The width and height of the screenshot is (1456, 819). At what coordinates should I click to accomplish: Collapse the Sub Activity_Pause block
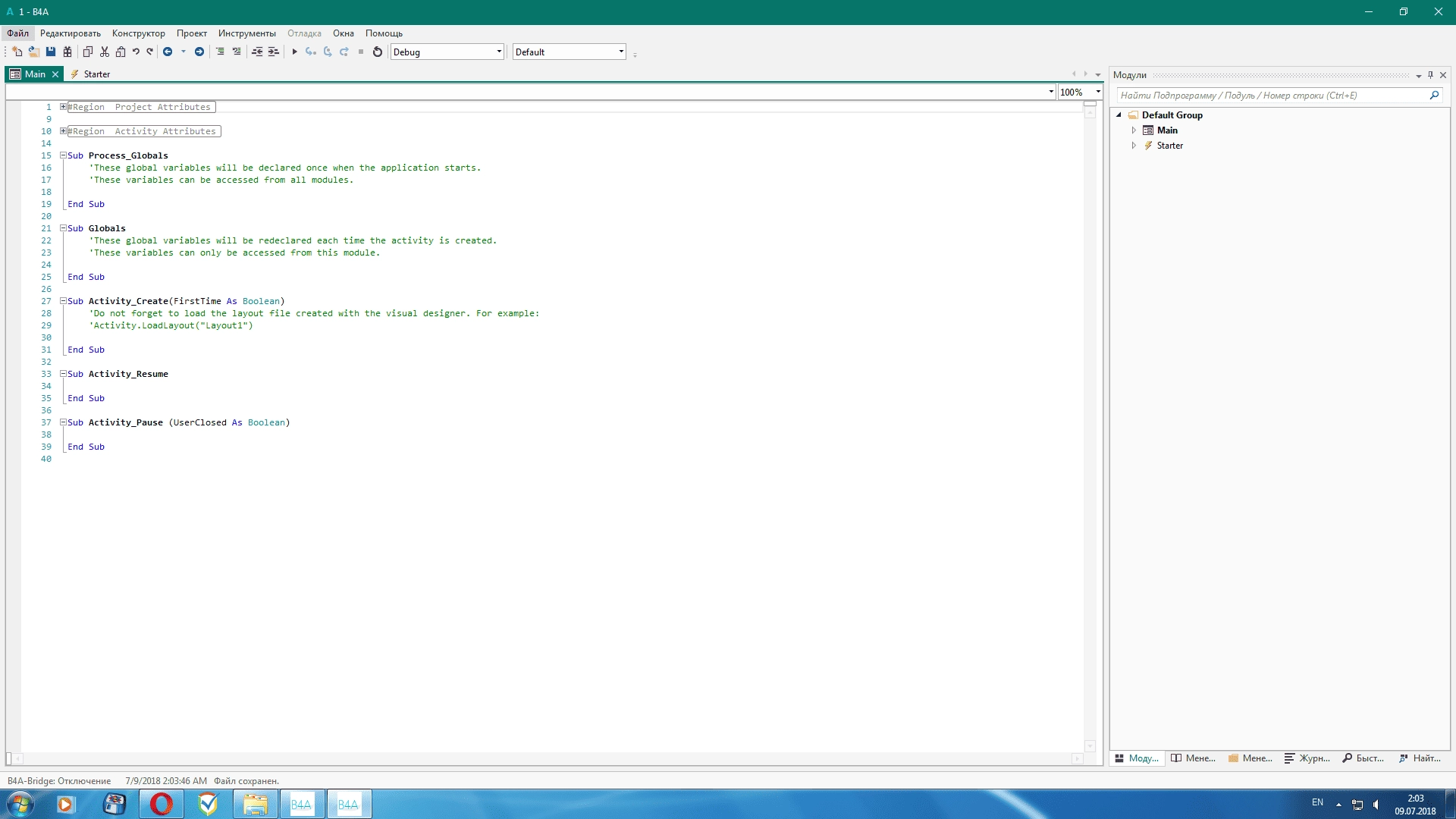click(x=64, y=422)
